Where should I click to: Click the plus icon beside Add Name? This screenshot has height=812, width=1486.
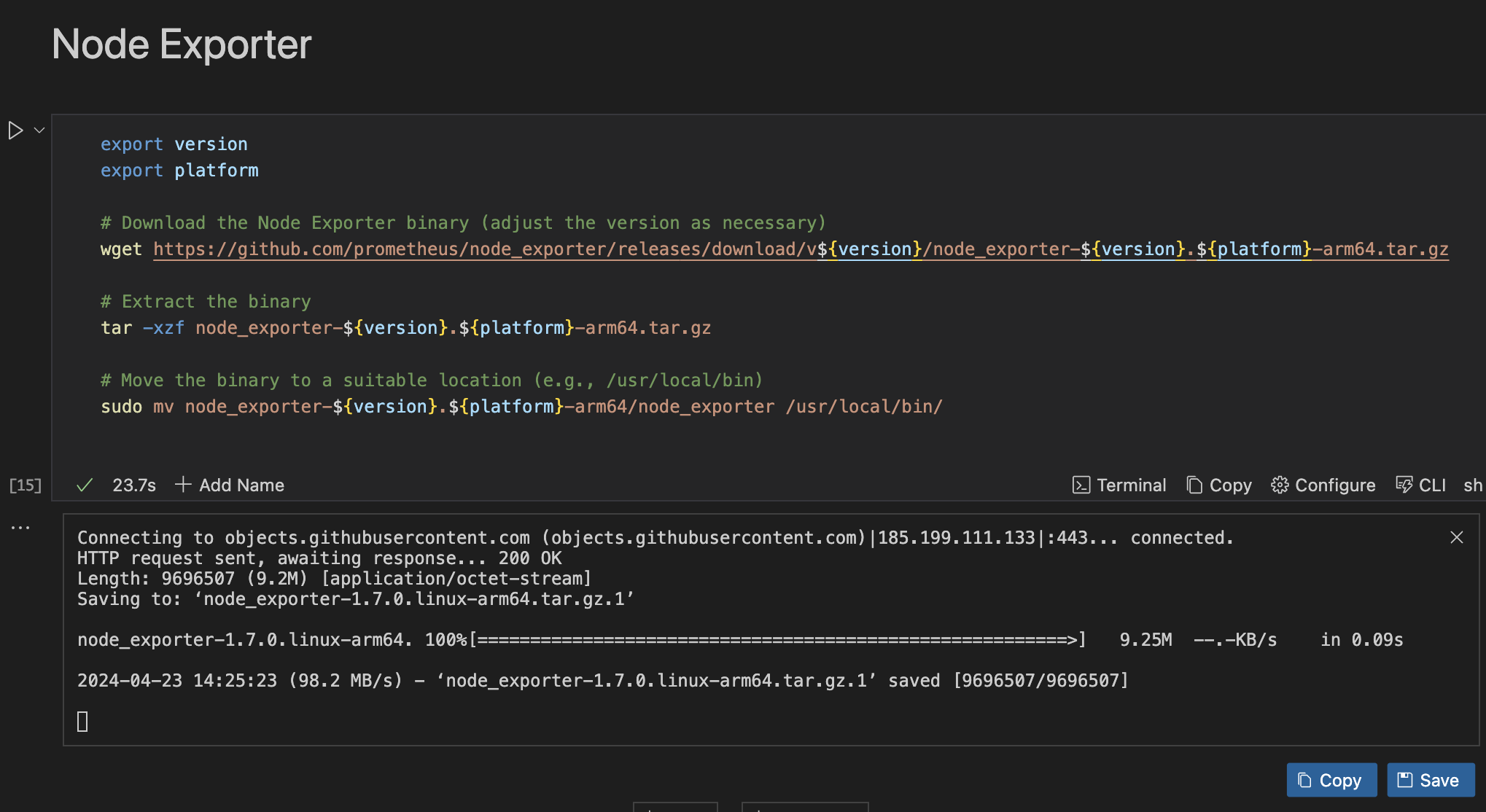pos(183,485)
